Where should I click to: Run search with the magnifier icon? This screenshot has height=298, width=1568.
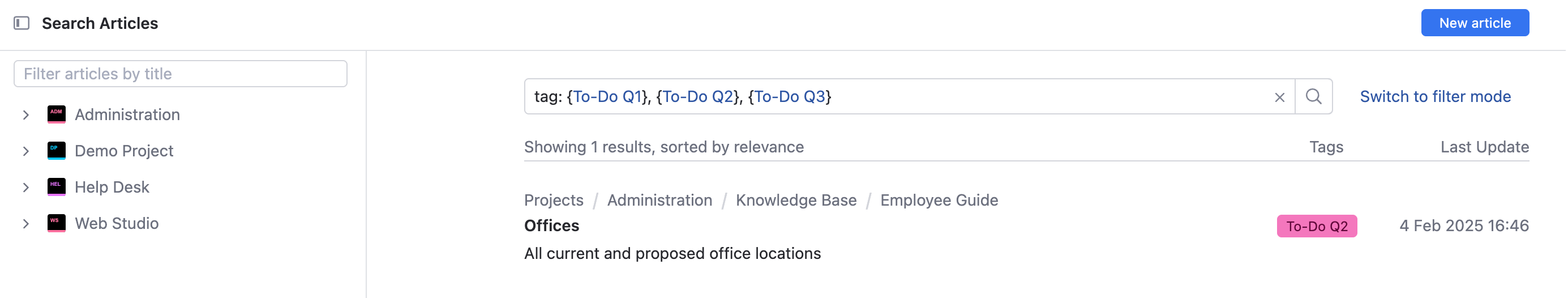coord(1314,96)
